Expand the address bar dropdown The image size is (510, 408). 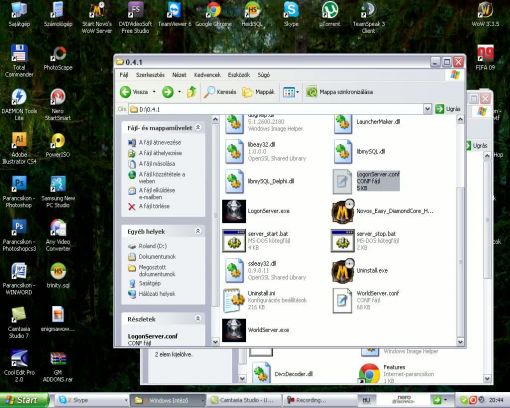point(427,109)
